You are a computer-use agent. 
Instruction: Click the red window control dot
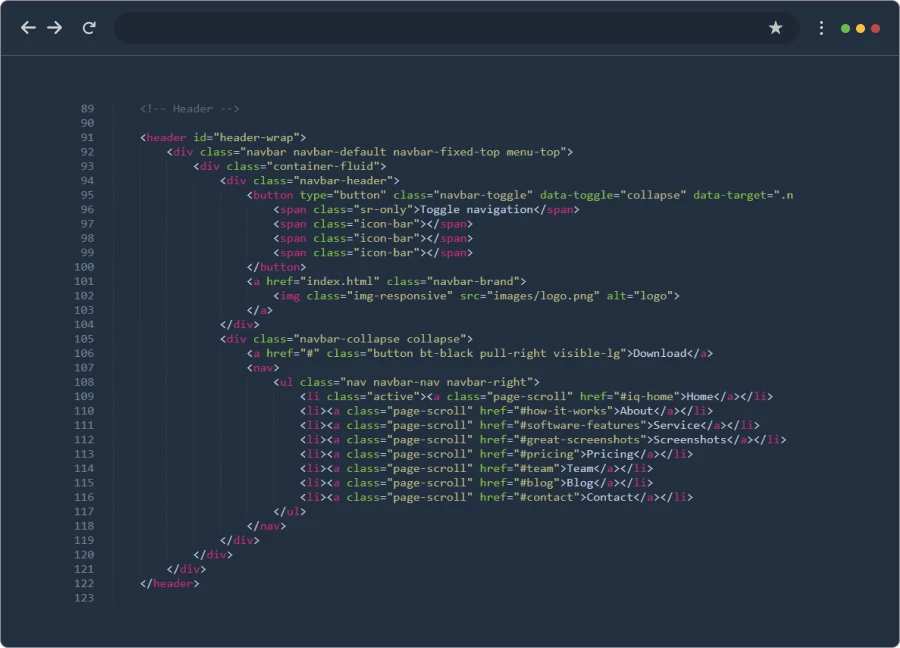click(876, 28)
